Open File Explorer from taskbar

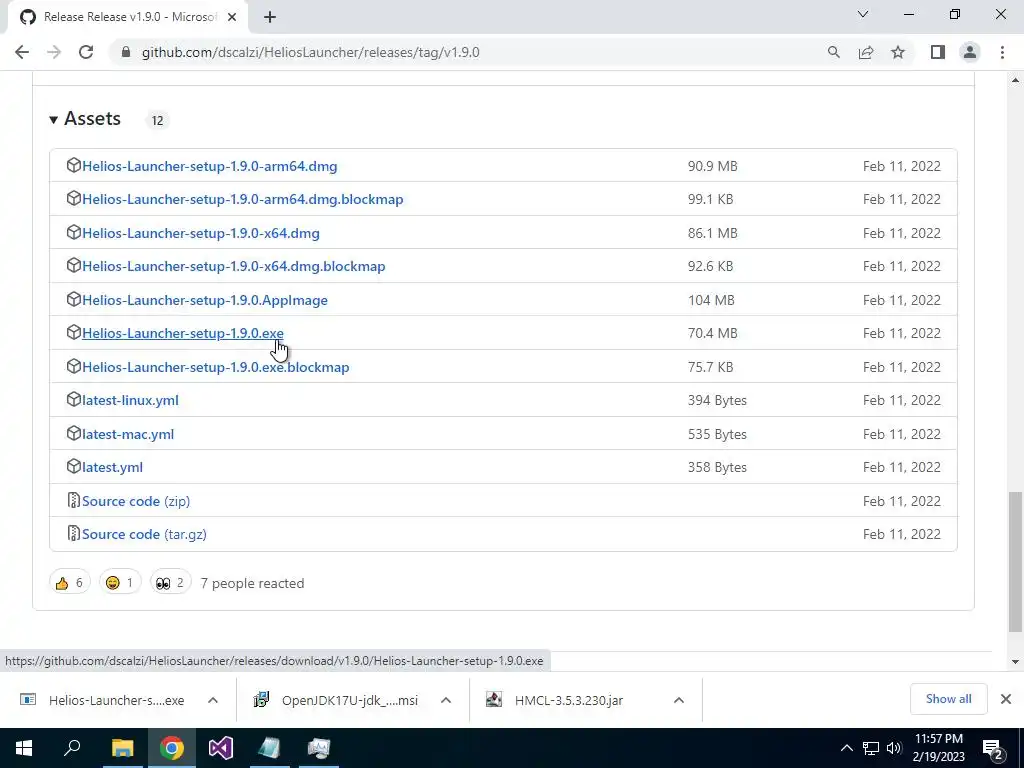(x=122, y=748)
